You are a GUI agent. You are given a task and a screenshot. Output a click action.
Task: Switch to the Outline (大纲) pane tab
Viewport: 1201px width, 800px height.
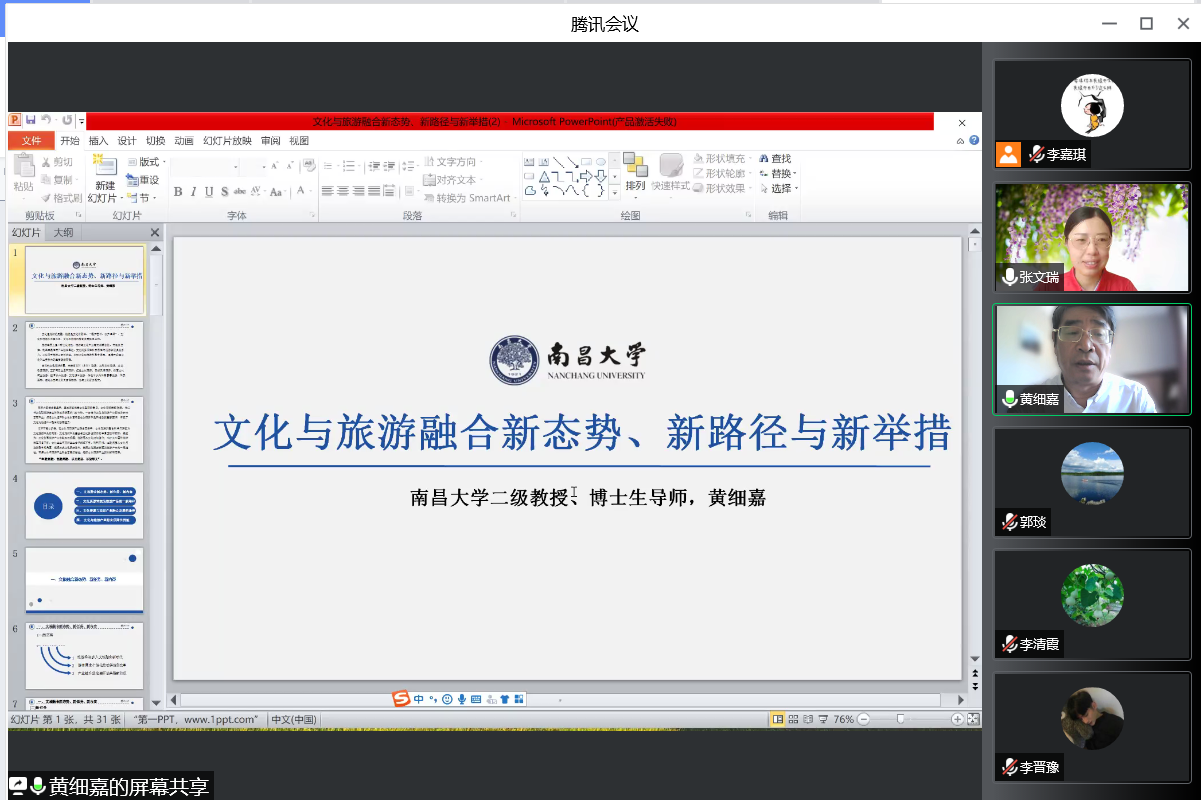pyautogui.click(x=63, y=233)
